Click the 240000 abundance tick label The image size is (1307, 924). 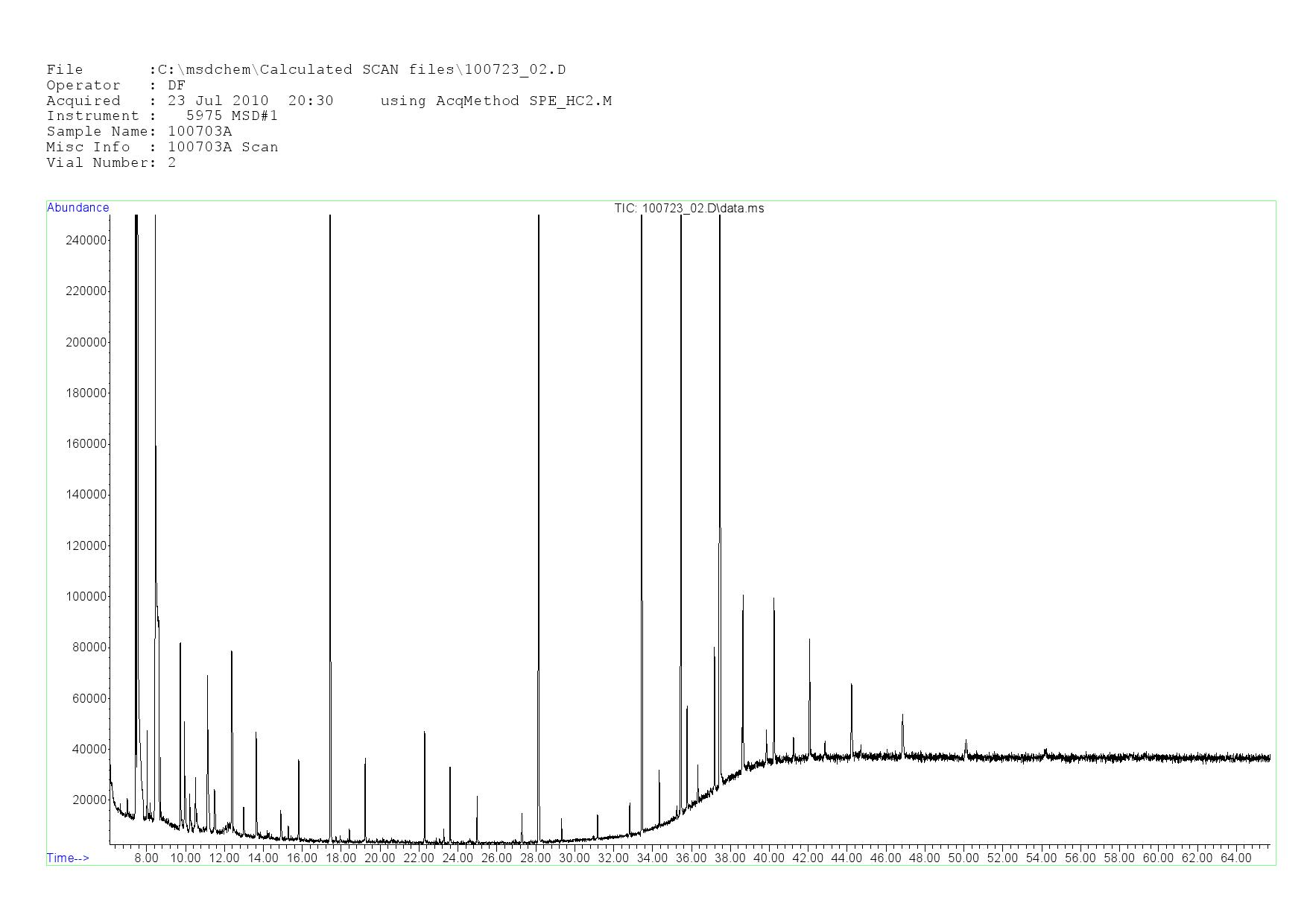(x=86, y=241)
